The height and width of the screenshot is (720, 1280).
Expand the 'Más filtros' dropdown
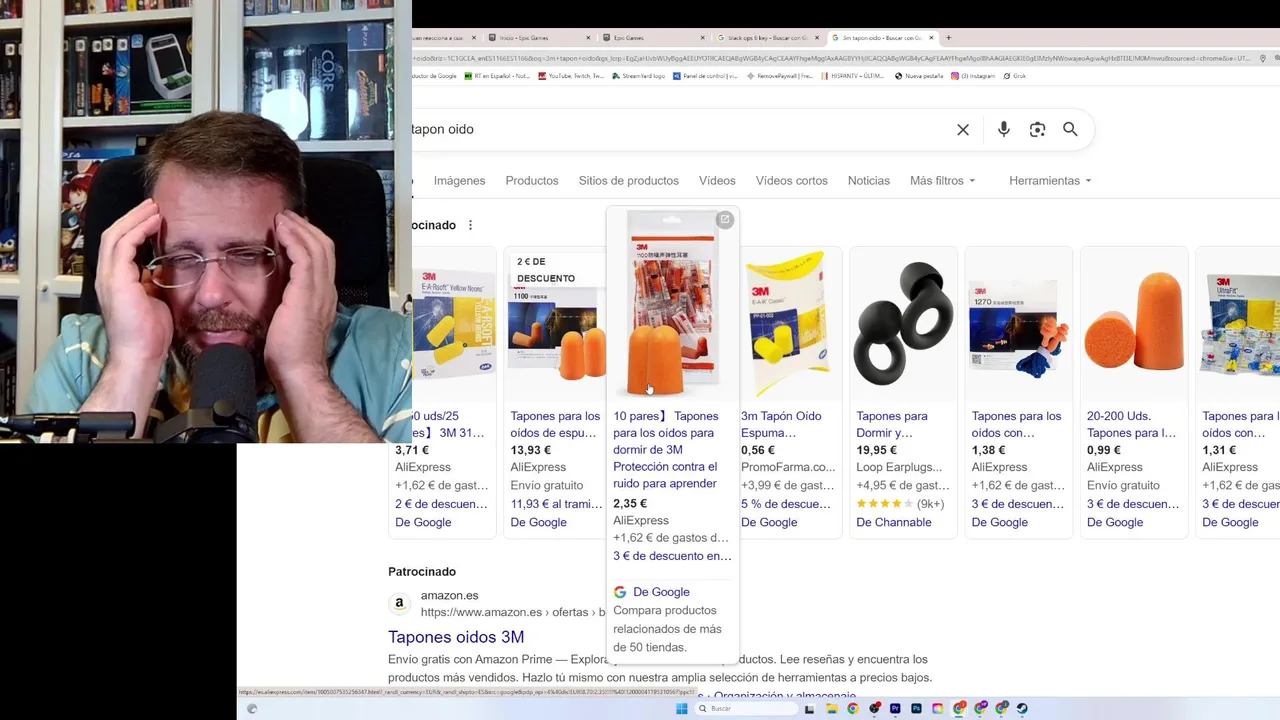(942, 181)
